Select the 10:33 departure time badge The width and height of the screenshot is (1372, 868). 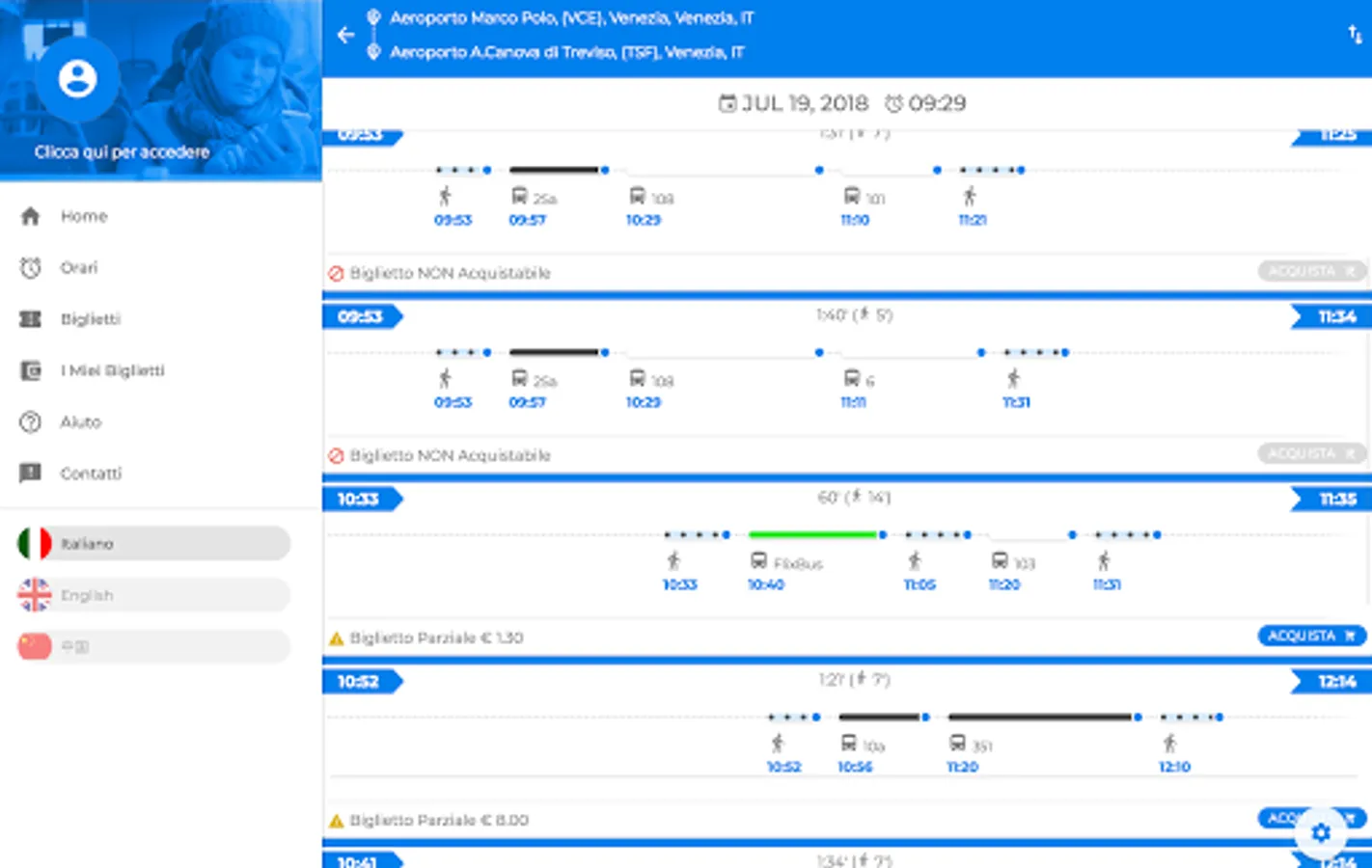point(362,500)
